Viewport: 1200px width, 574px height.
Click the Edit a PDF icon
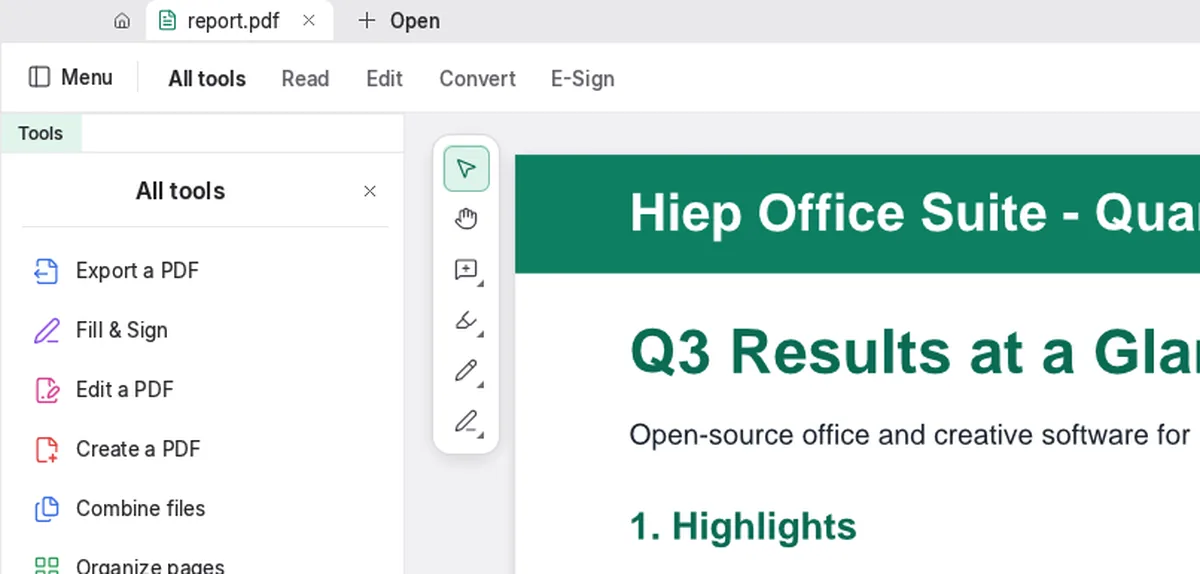pos(46,390)
